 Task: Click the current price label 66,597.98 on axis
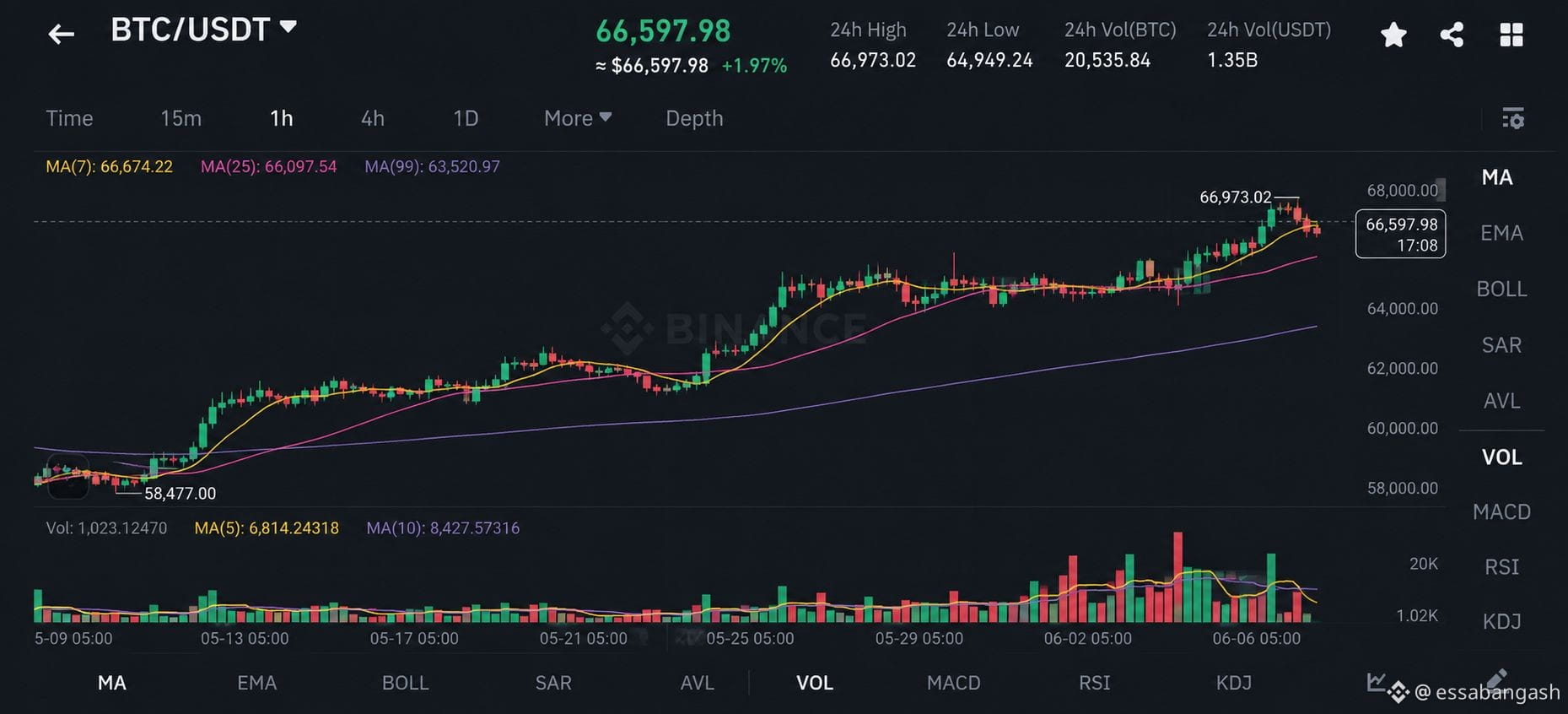pyautogui.click(x=1400, y=234)
